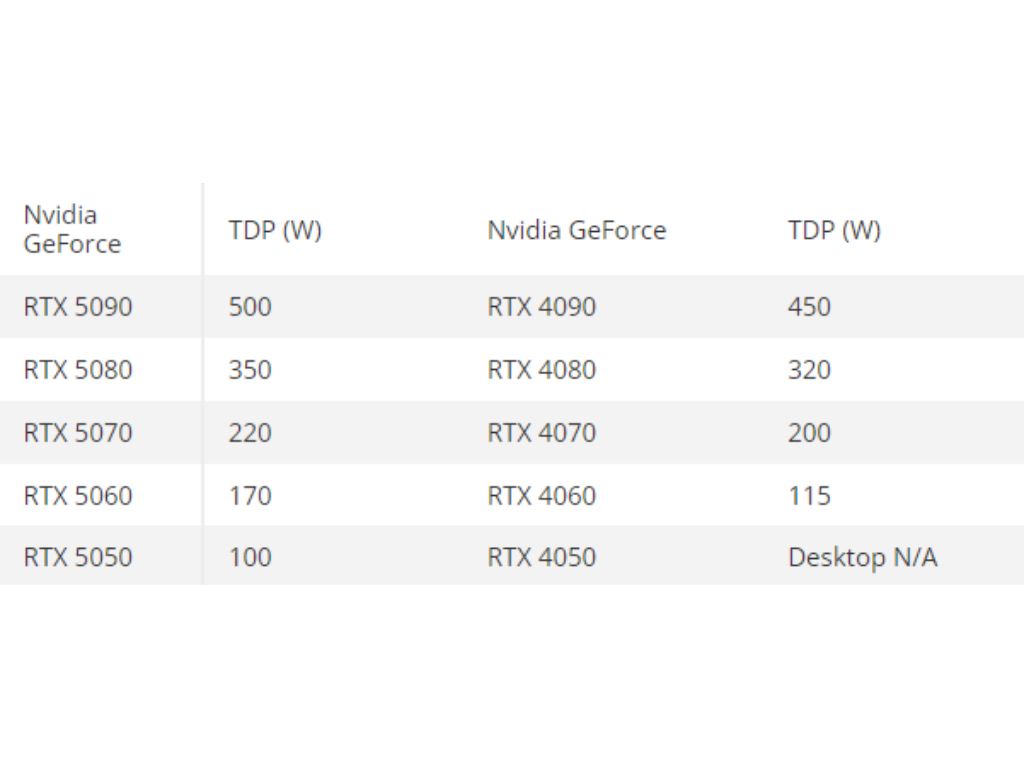The image size is (1024, 768).
Task: Click the RTX 4050 cell
Action: (542, 557)
